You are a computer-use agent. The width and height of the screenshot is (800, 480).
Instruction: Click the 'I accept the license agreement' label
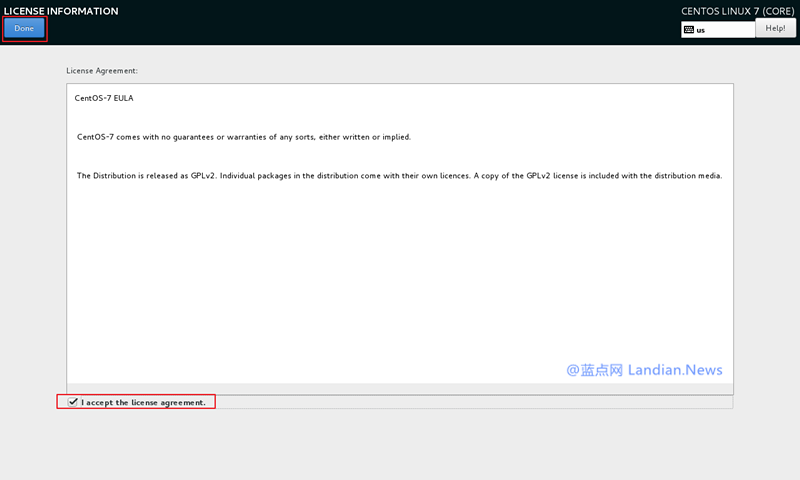point(143,402)
